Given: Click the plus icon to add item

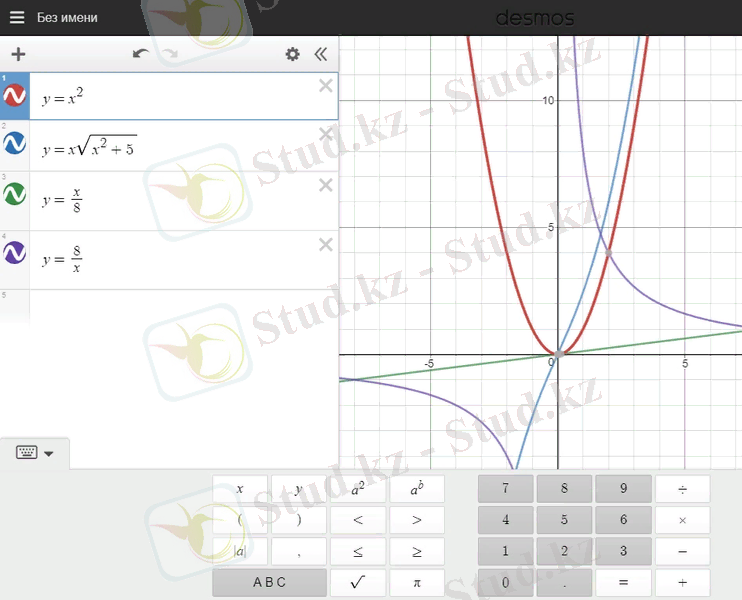Looking at the screenshot, I should point(18,54).
